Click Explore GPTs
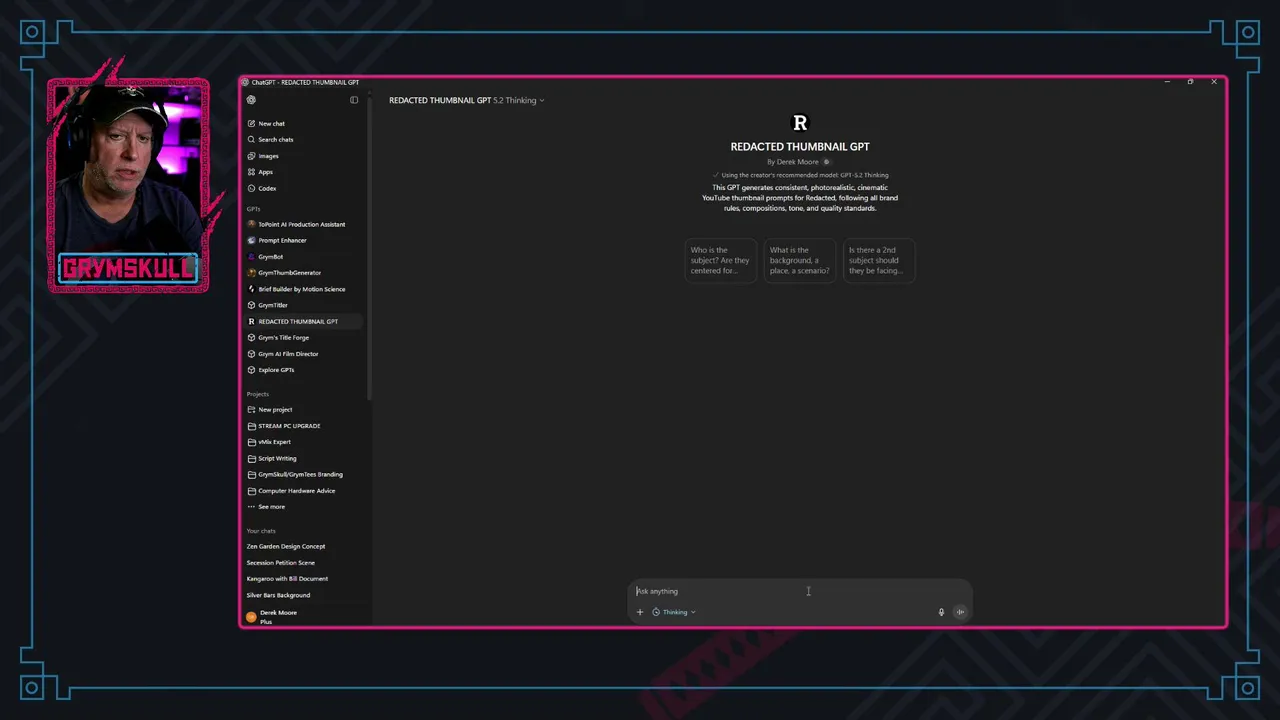Screen dimensions: 1280x720 [x=303, y=370]
